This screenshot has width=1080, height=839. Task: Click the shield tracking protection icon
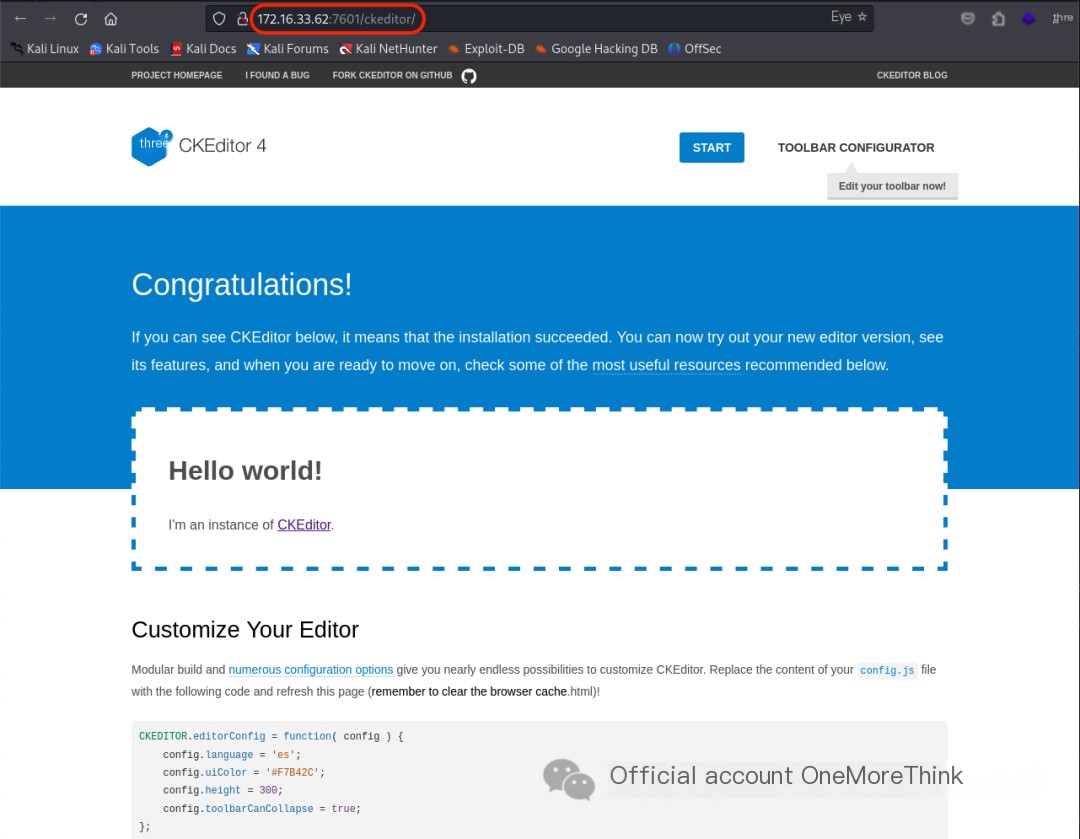pyautogui.click(x=219, y=19)
